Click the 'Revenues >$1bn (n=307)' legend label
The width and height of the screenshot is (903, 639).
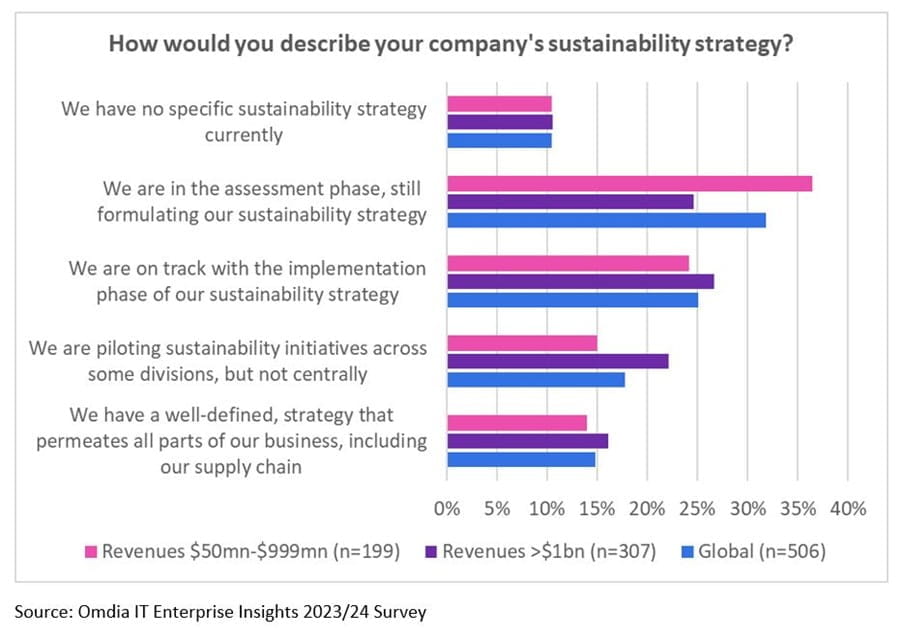549,551
